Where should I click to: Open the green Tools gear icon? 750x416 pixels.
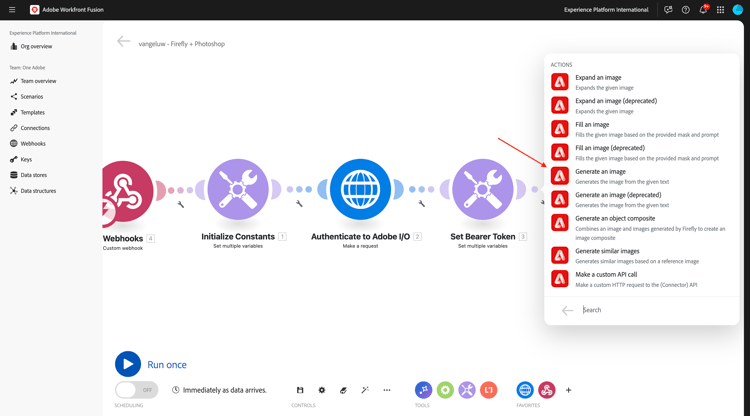click(x=445, y=390)
